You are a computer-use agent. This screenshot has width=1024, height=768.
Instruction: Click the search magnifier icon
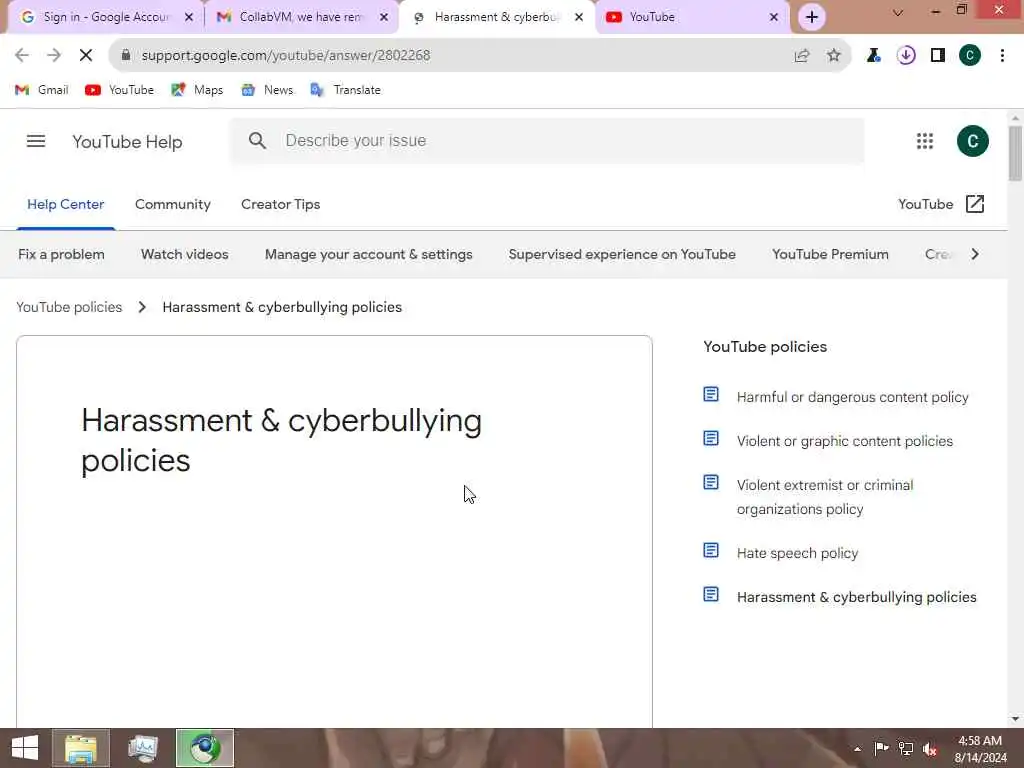click(x=257, y=140)
